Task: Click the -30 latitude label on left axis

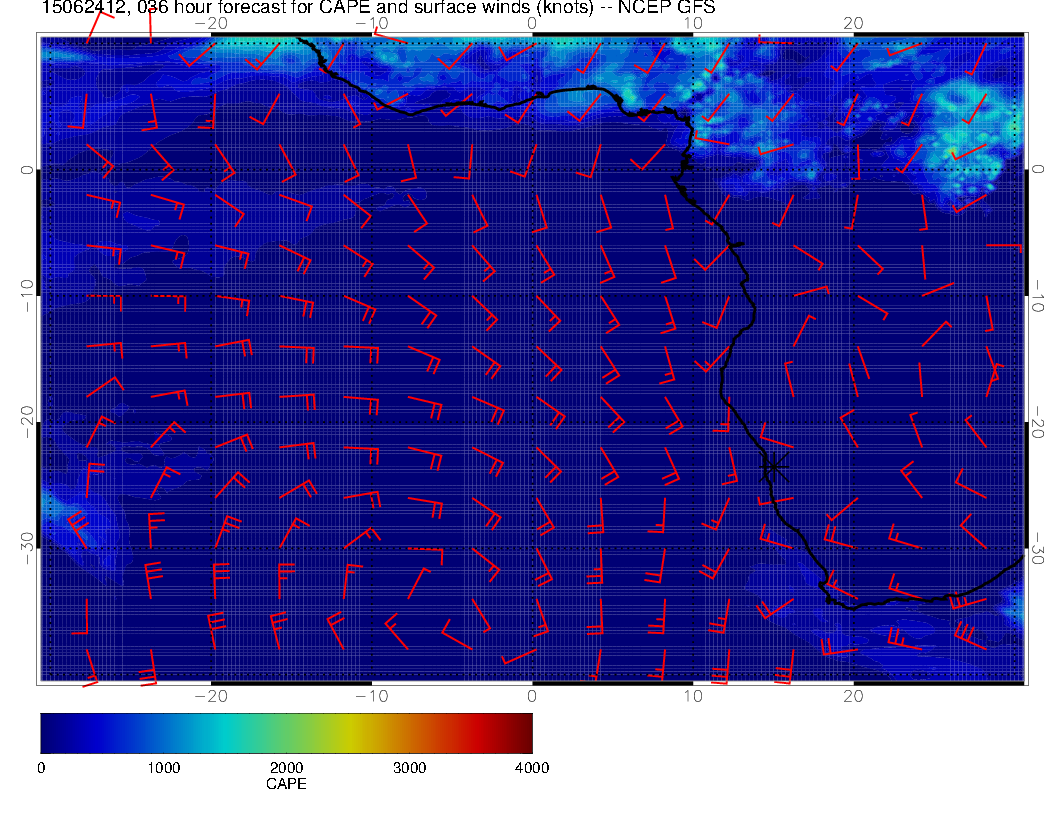Action: (x=26, y=548)
